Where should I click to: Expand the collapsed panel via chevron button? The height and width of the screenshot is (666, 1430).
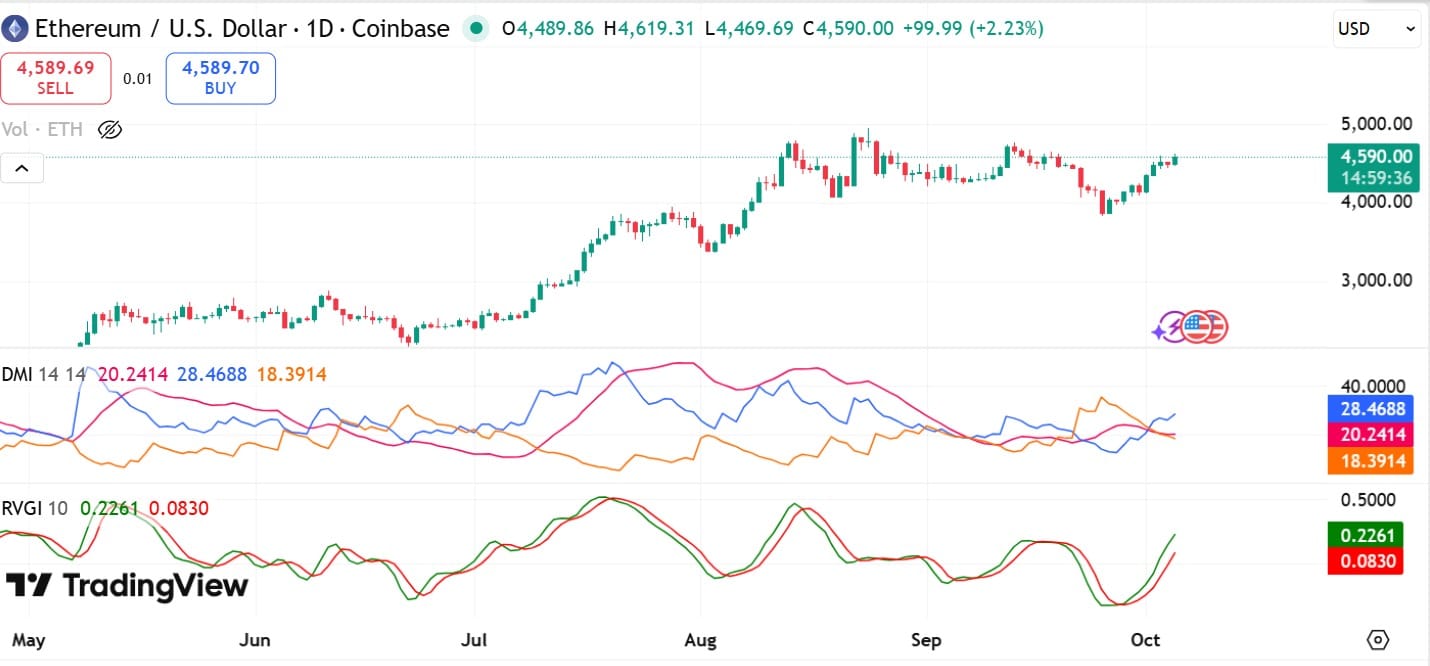(x=22, y=168)
